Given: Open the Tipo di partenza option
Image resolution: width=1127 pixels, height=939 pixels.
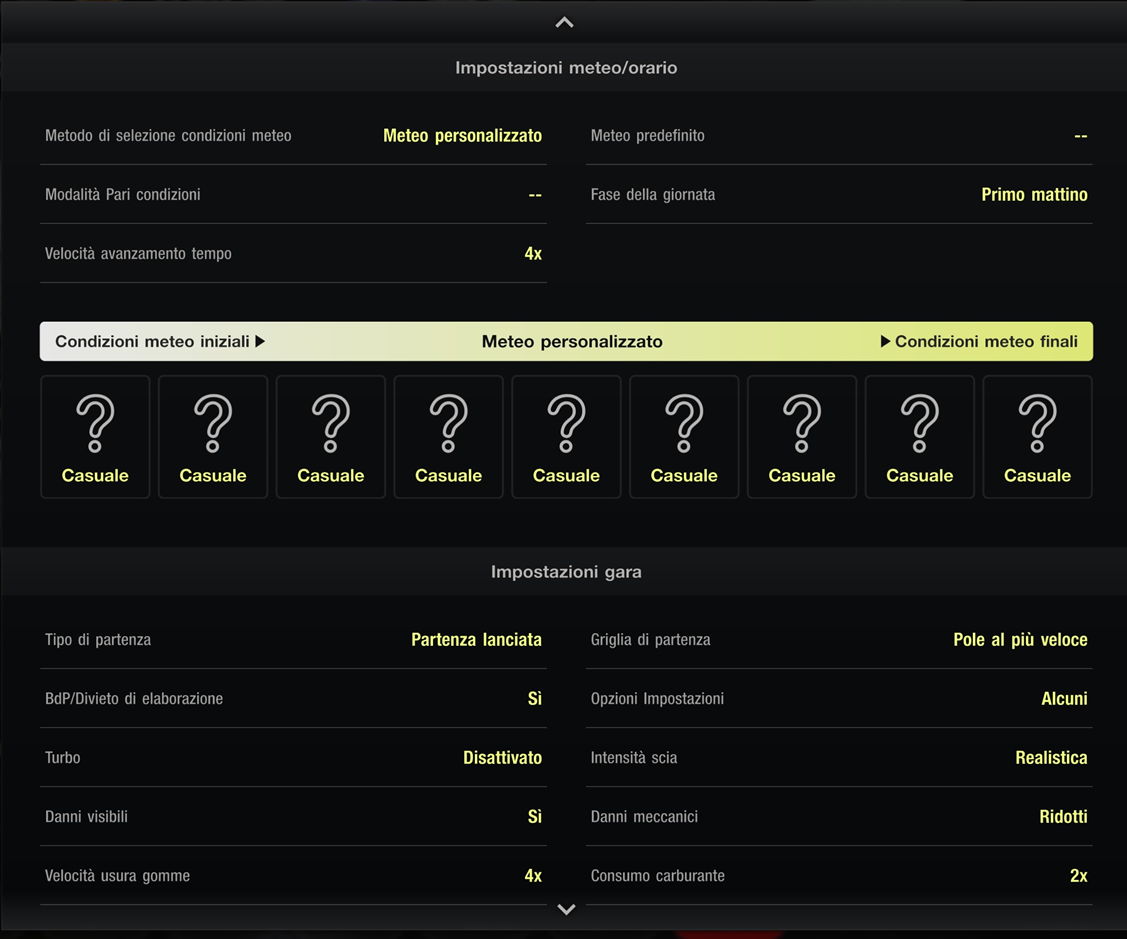Looking at the screenshot, I should [x=293, y=640].
